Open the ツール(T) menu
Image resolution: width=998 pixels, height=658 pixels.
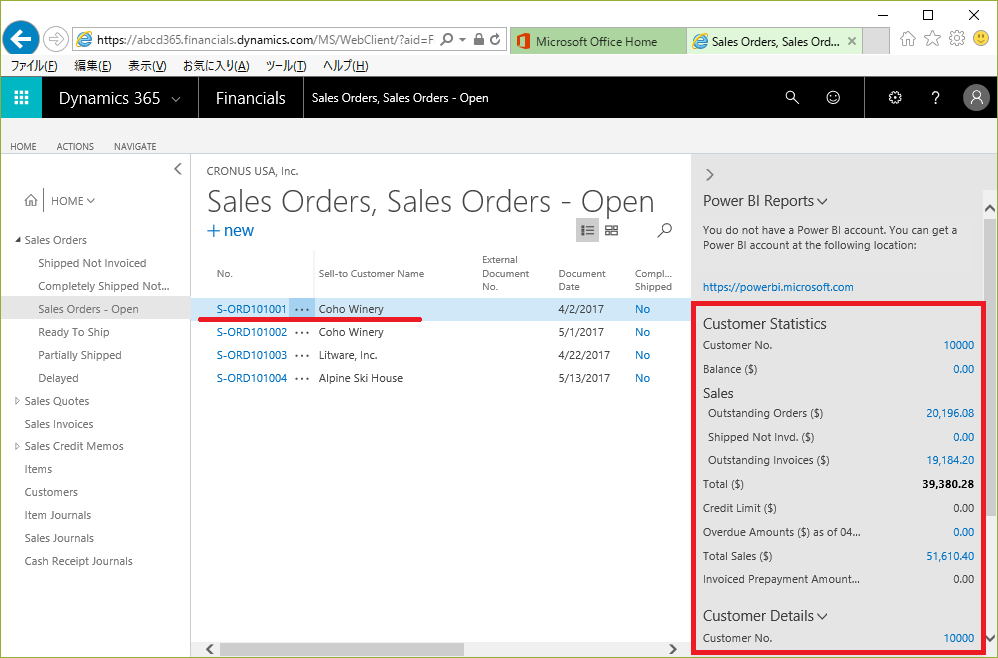(286, 66)
